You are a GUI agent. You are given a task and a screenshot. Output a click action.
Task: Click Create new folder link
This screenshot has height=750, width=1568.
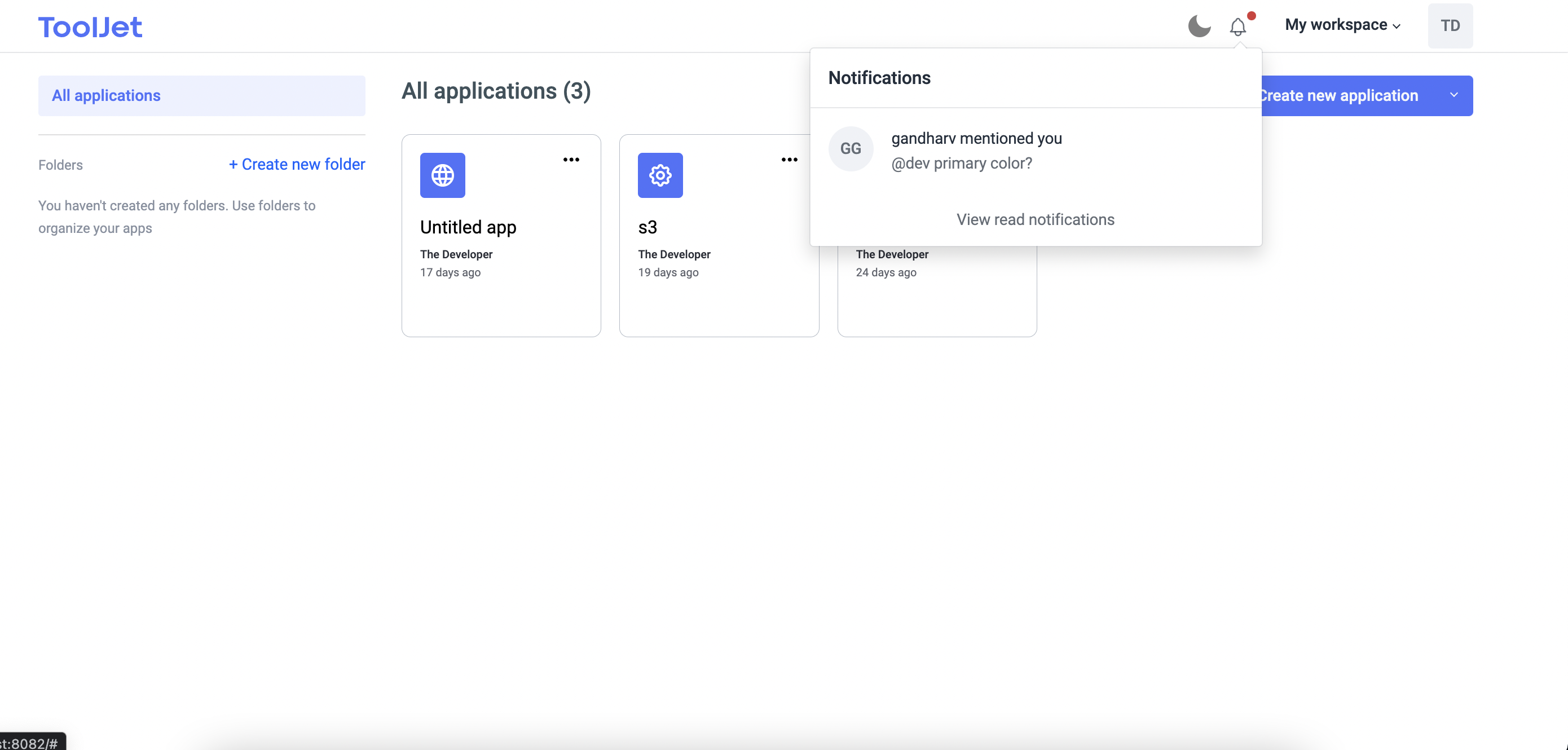[x=297, y=164]
